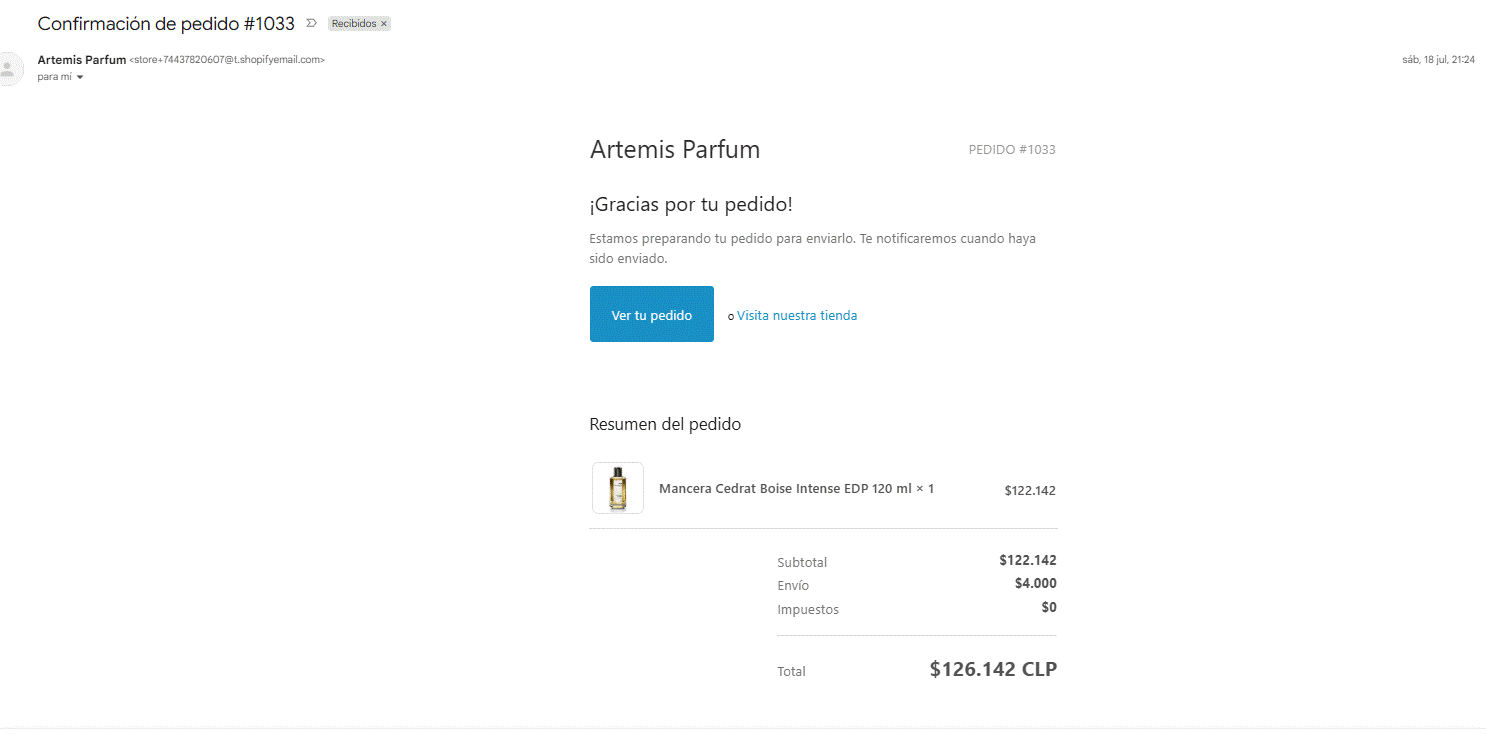Mark the conversation with the importance marker icon
Screen dimensions: 1486x736
(x=311, y=23)
